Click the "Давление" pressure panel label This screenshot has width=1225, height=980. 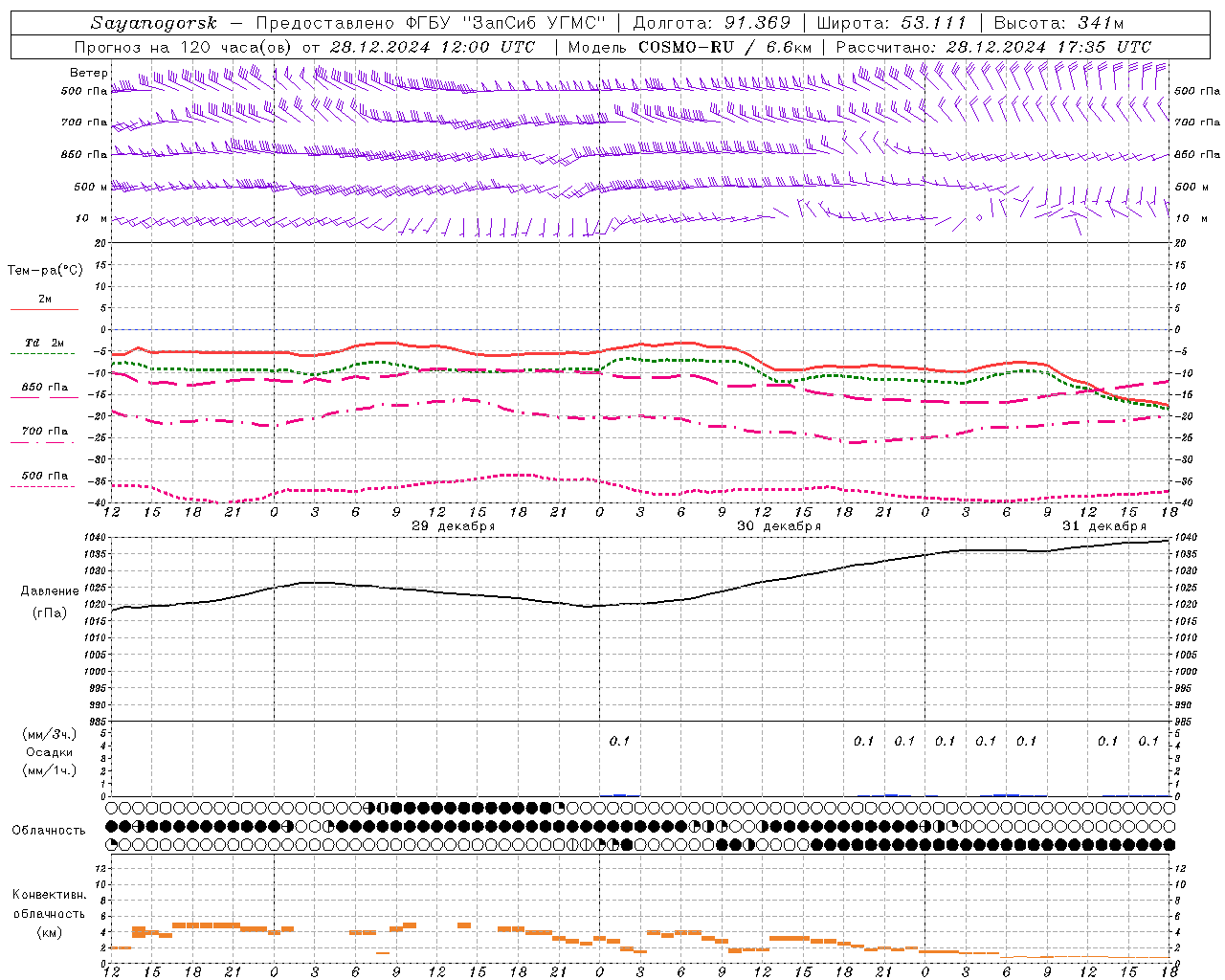[x=50, y=591]
